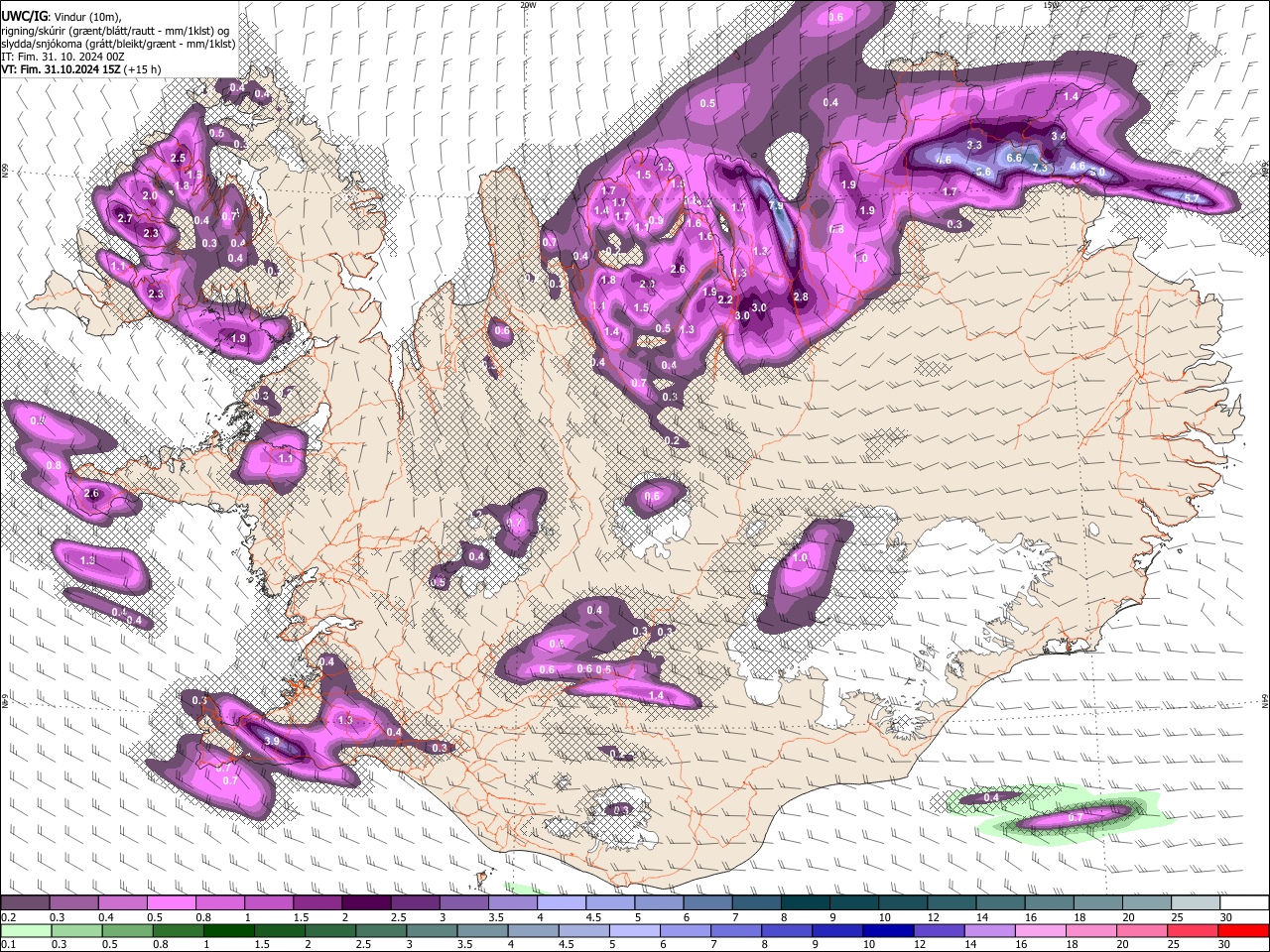Click the '2.7' value in Westfjords area

pyautogui.click(x=125, y=218)
